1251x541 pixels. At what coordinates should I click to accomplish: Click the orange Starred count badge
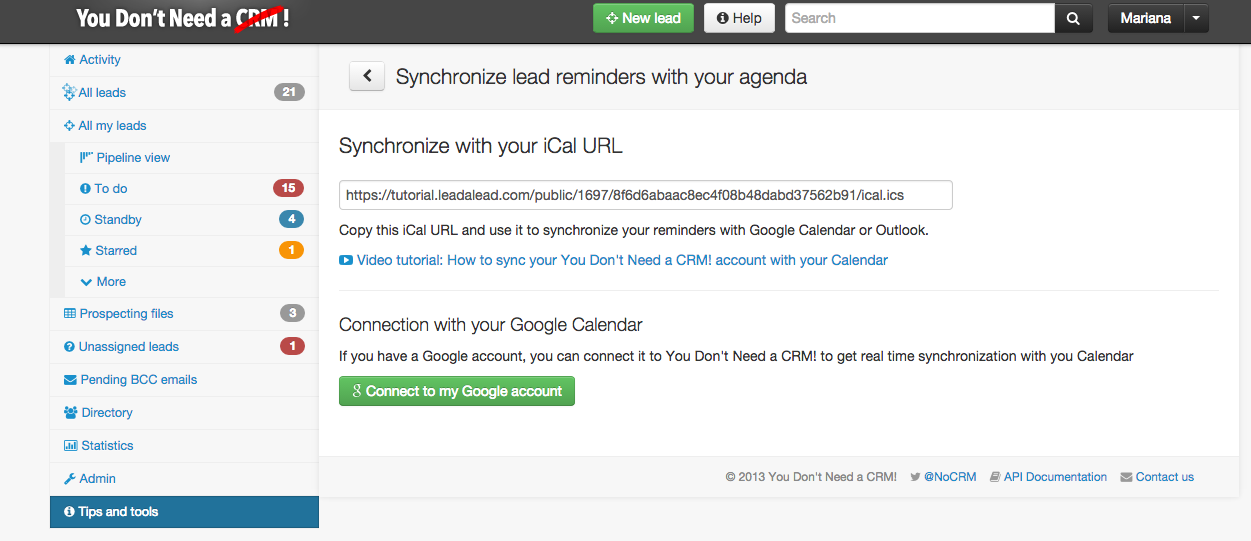coord(291,250)
